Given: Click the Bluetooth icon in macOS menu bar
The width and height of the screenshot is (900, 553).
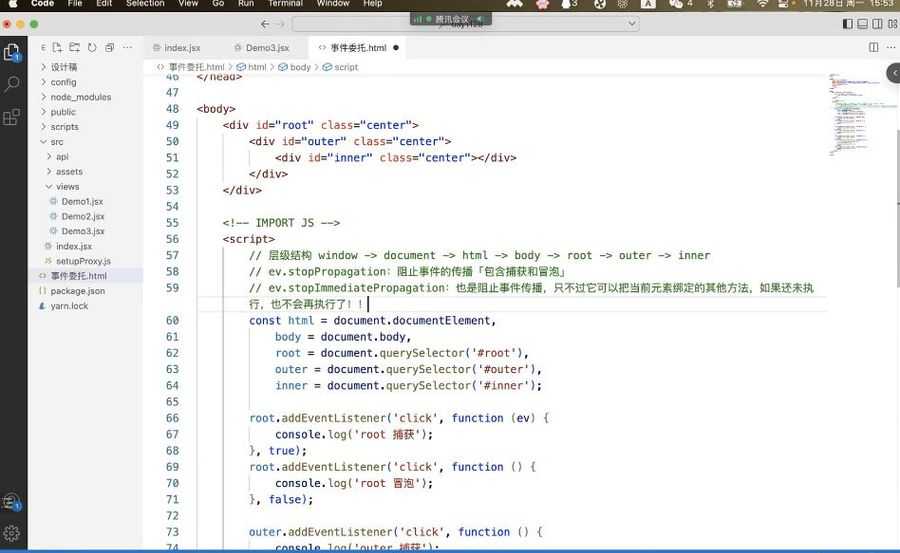Looking at the screenshot, I should [710, 4].
